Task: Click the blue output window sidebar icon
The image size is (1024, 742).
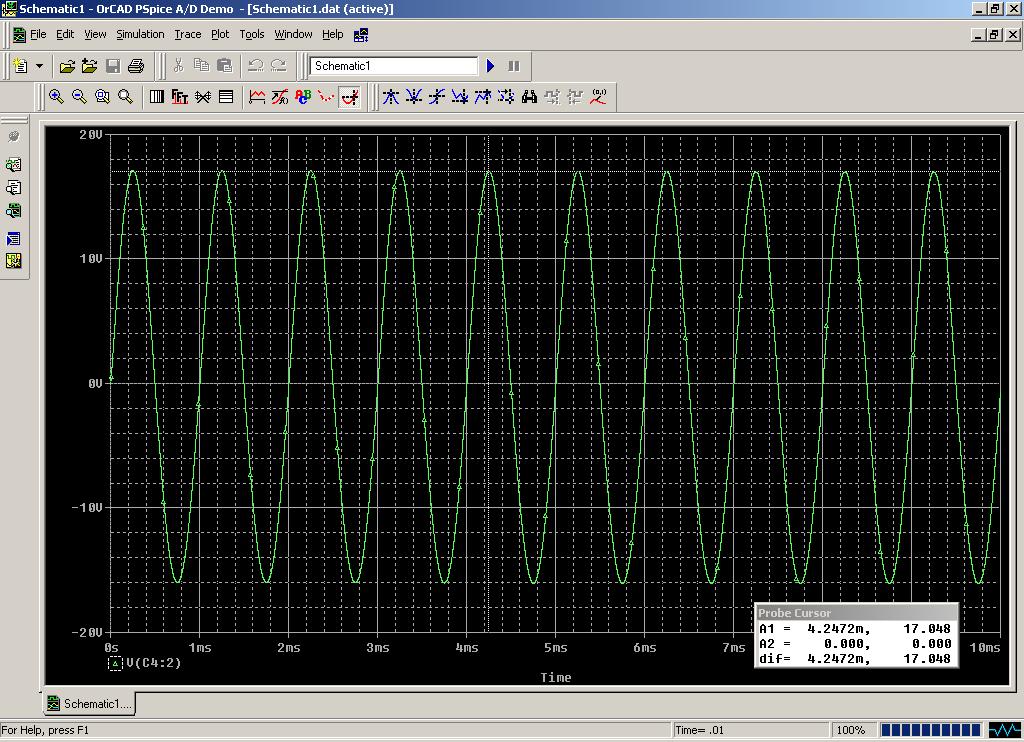Action: [13, 239]
